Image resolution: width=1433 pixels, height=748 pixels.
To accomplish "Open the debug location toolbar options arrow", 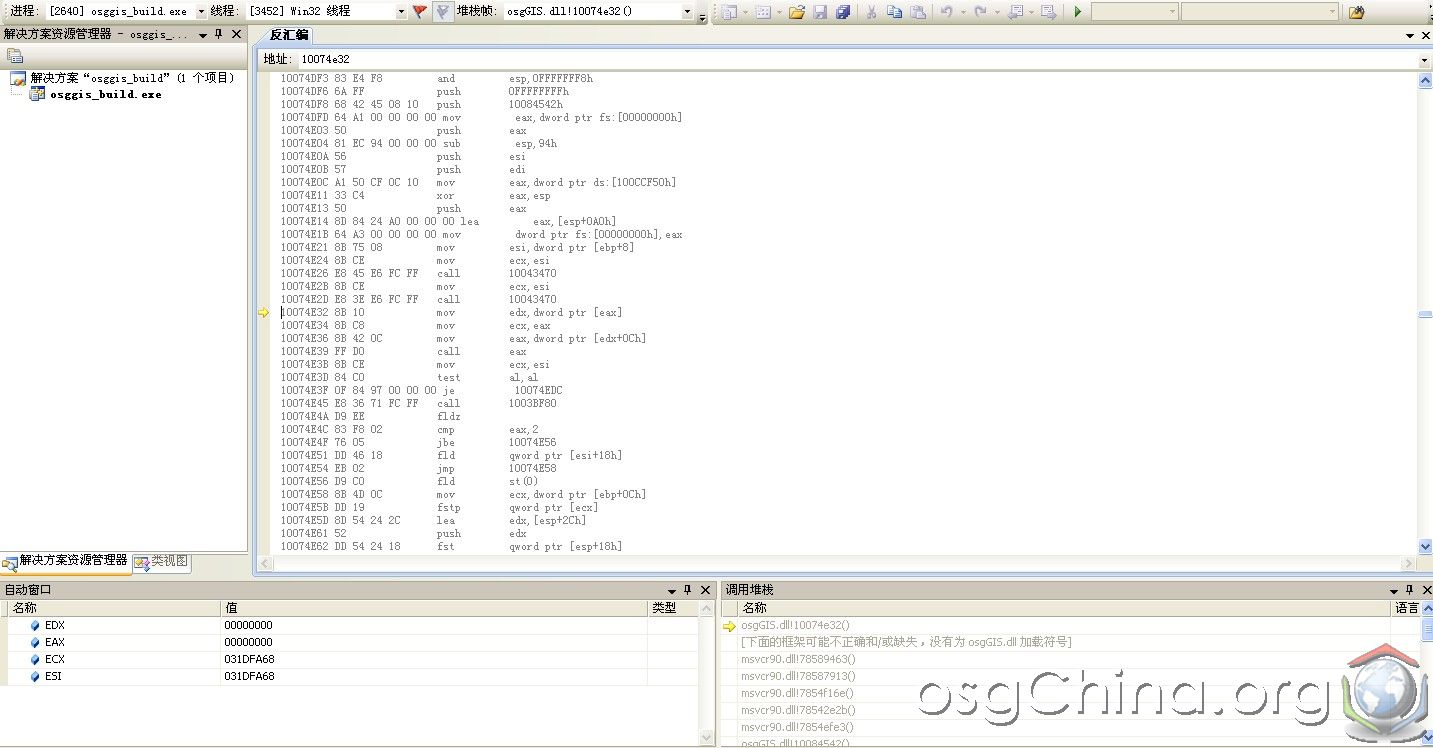I will [702, 17].
